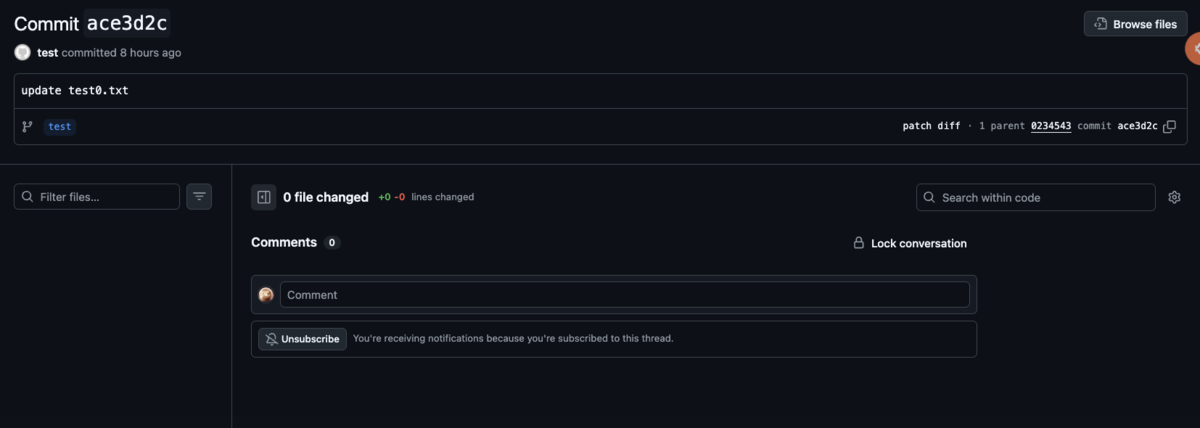
Task: Click your avatar beside the Comment box
Action: click(x=266, y=295)
